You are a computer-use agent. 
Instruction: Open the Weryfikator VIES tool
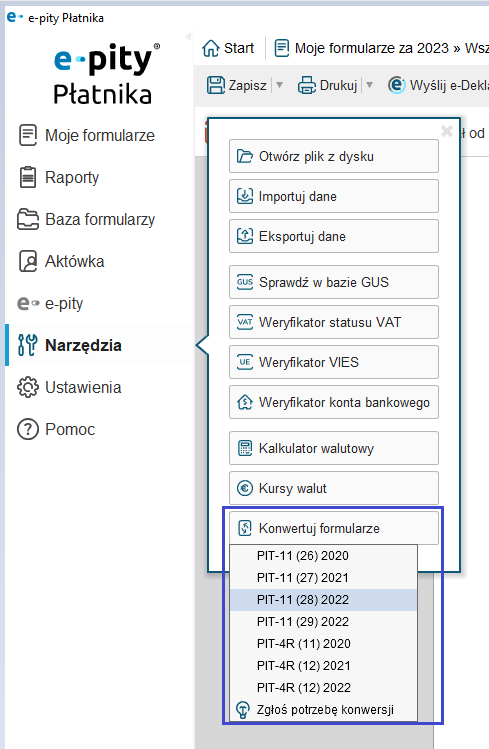click(x=334, y=363)
